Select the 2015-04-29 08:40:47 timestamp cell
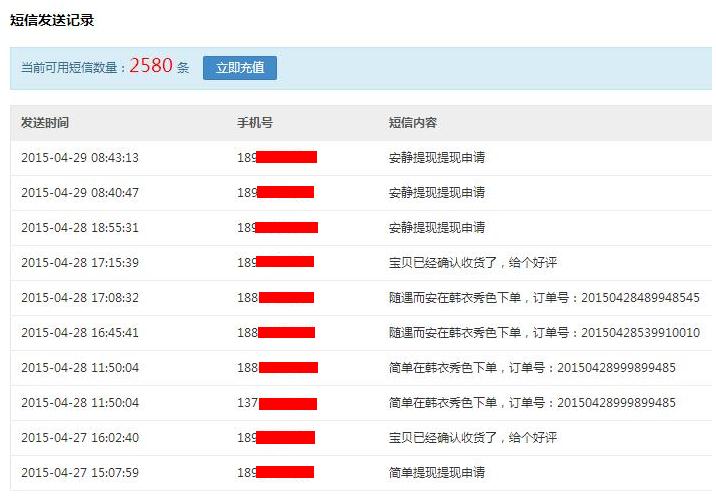This screenshot has width=716, height=504. pyautogui.click(x=80, y=193)
